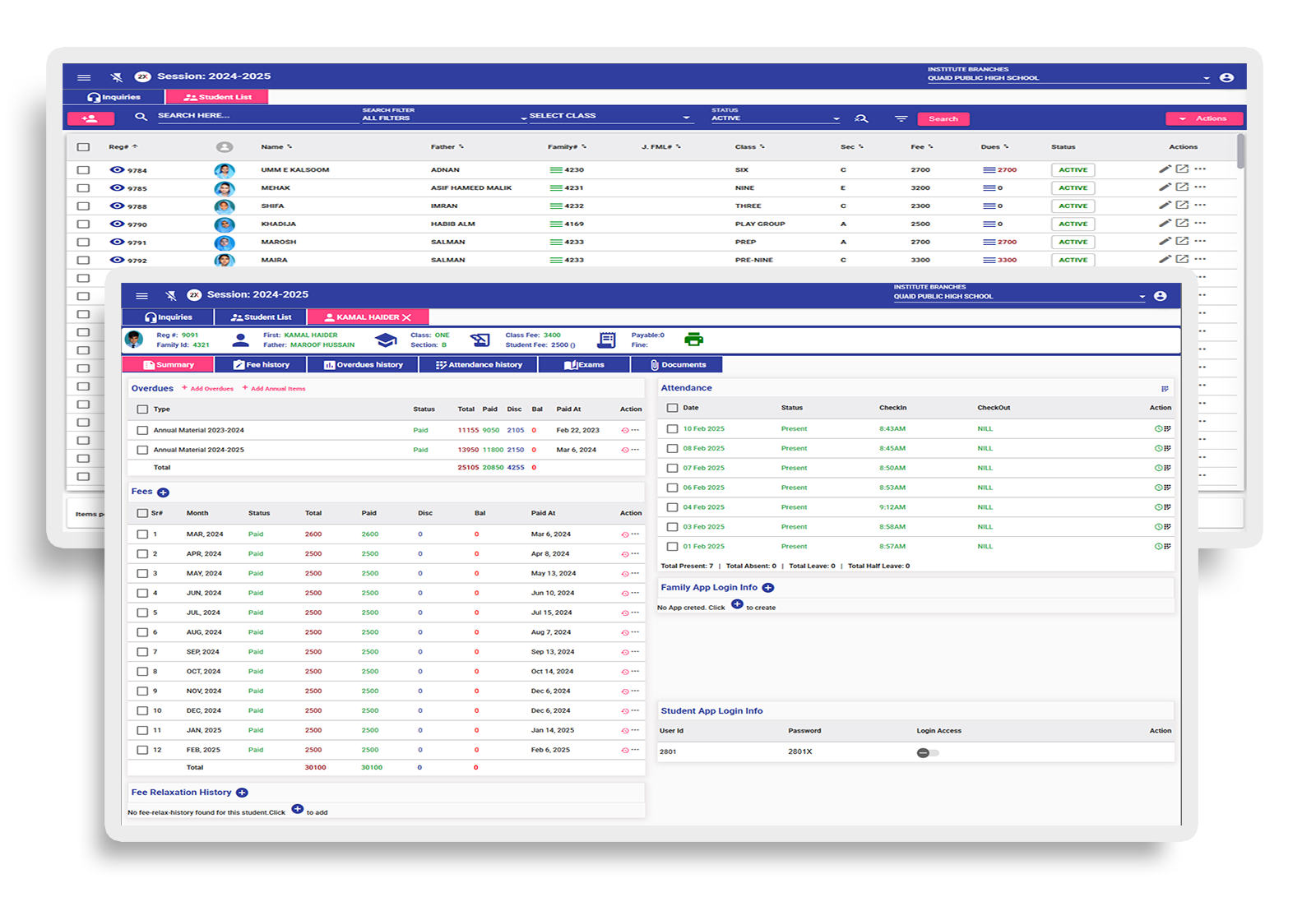Check the box for Annual Material 2023-2024
Screen dimensions: 1316x911
click(x=142, y=430)
